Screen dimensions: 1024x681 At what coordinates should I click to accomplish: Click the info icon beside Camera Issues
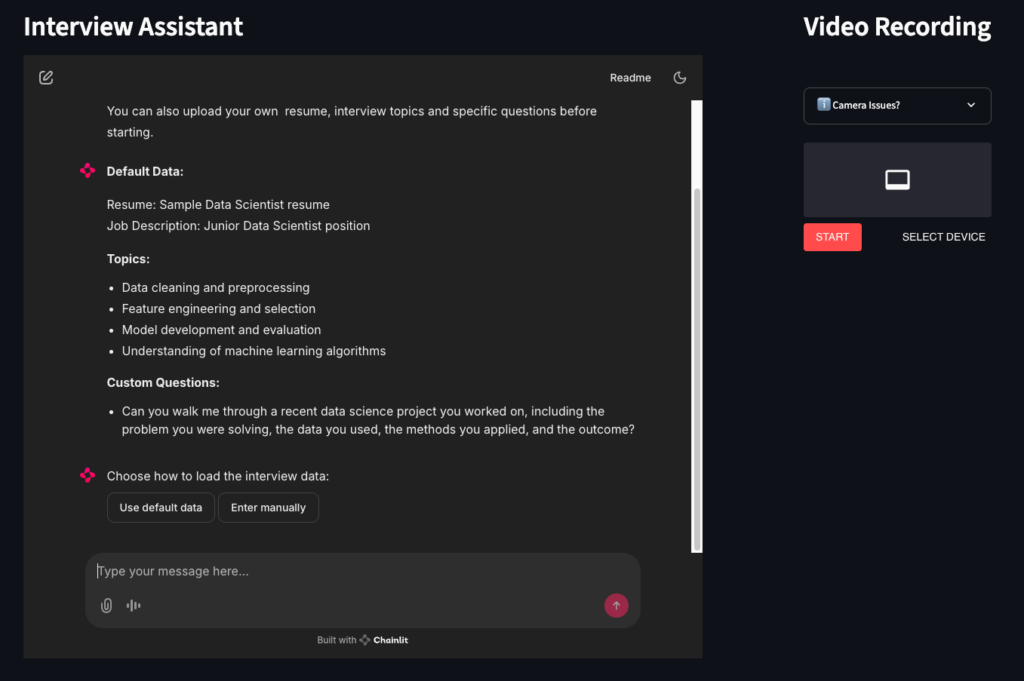click(823, 105)
